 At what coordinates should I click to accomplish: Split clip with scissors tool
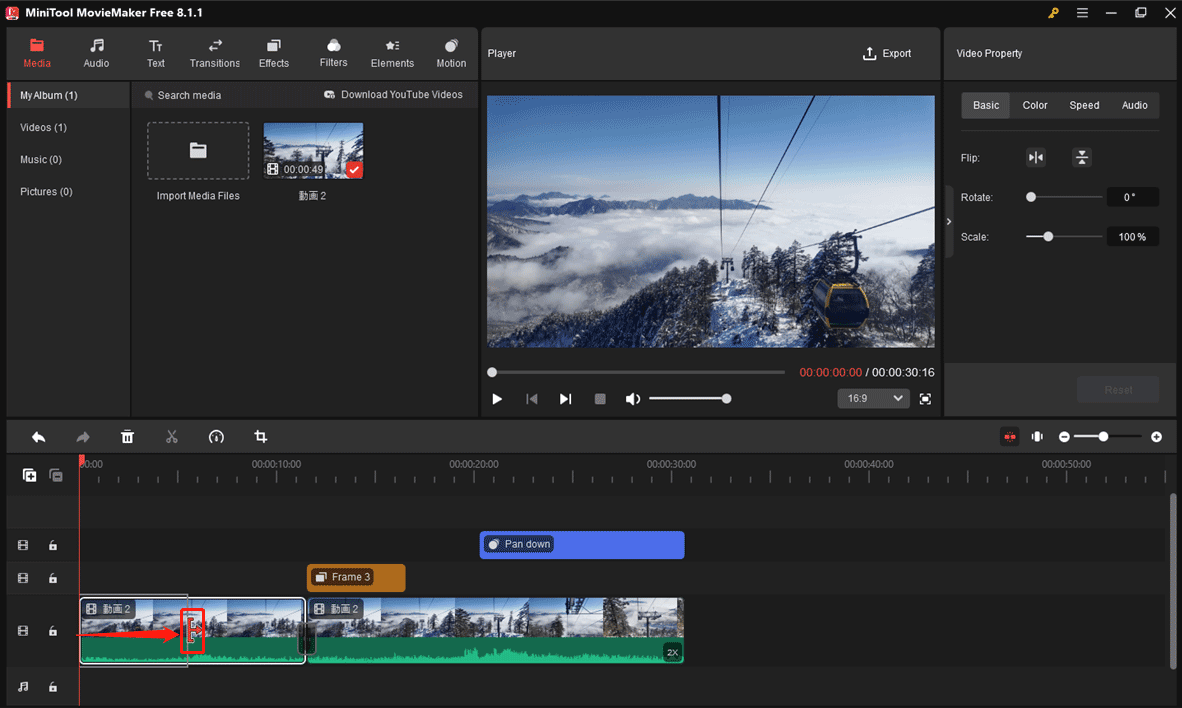pyautogui.click(x=172, y=437)
